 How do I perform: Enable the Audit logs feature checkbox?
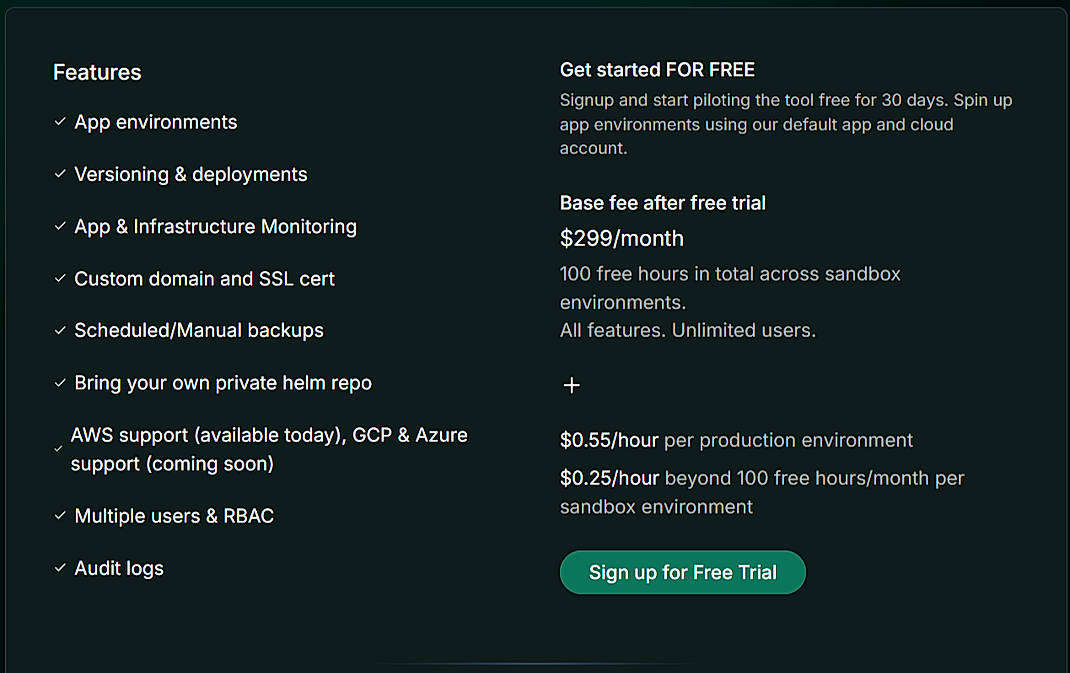(x=59, y=568)
